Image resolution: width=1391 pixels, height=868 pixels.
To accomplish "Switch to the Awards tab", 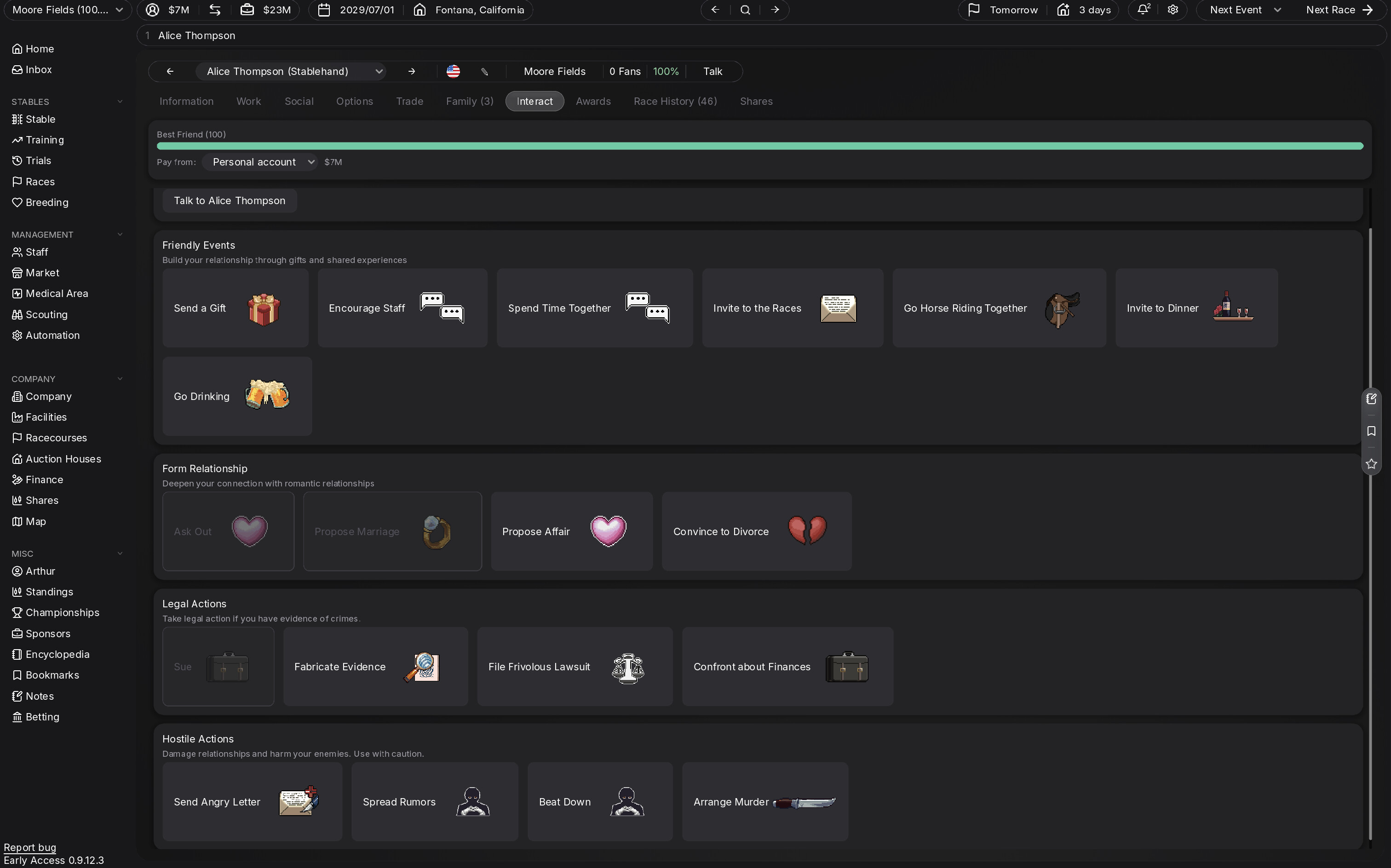I will click(x=593, y=101).
